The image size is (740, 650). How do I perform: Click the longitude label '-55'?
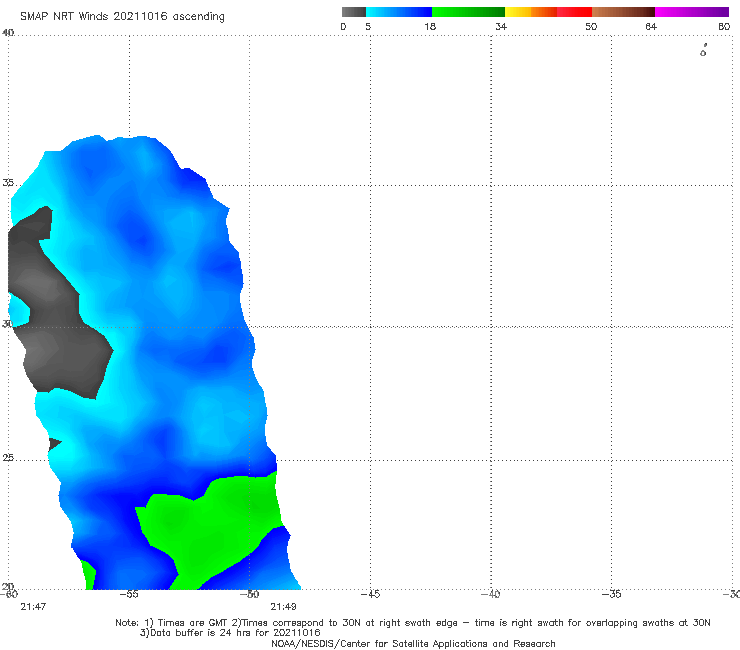coord(129,594)
